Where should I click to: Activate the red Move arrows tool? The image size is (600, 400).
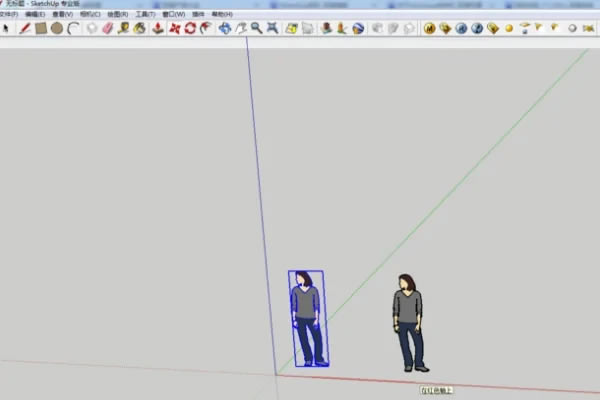point(174,28)
